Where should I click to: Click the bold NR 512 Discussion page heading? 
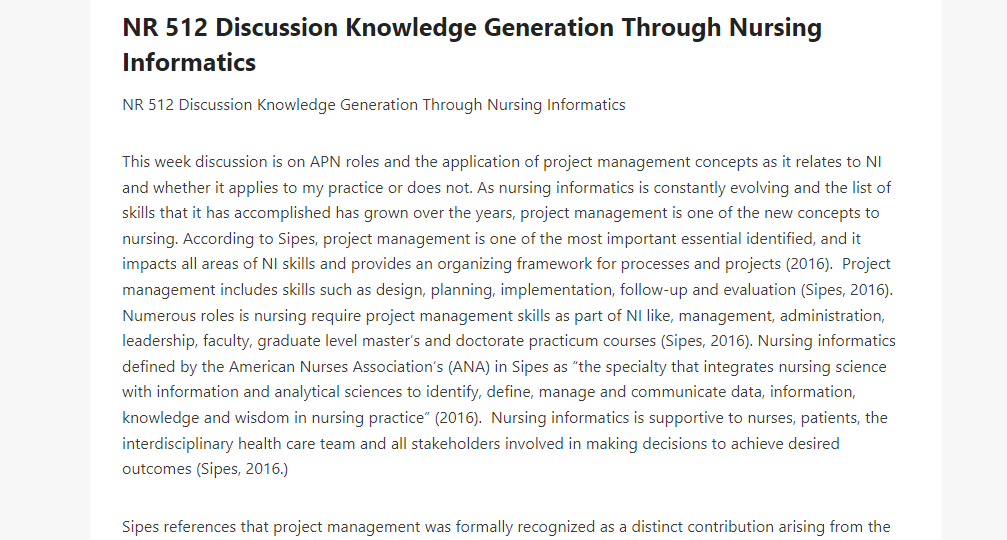(x=472, y=45)
